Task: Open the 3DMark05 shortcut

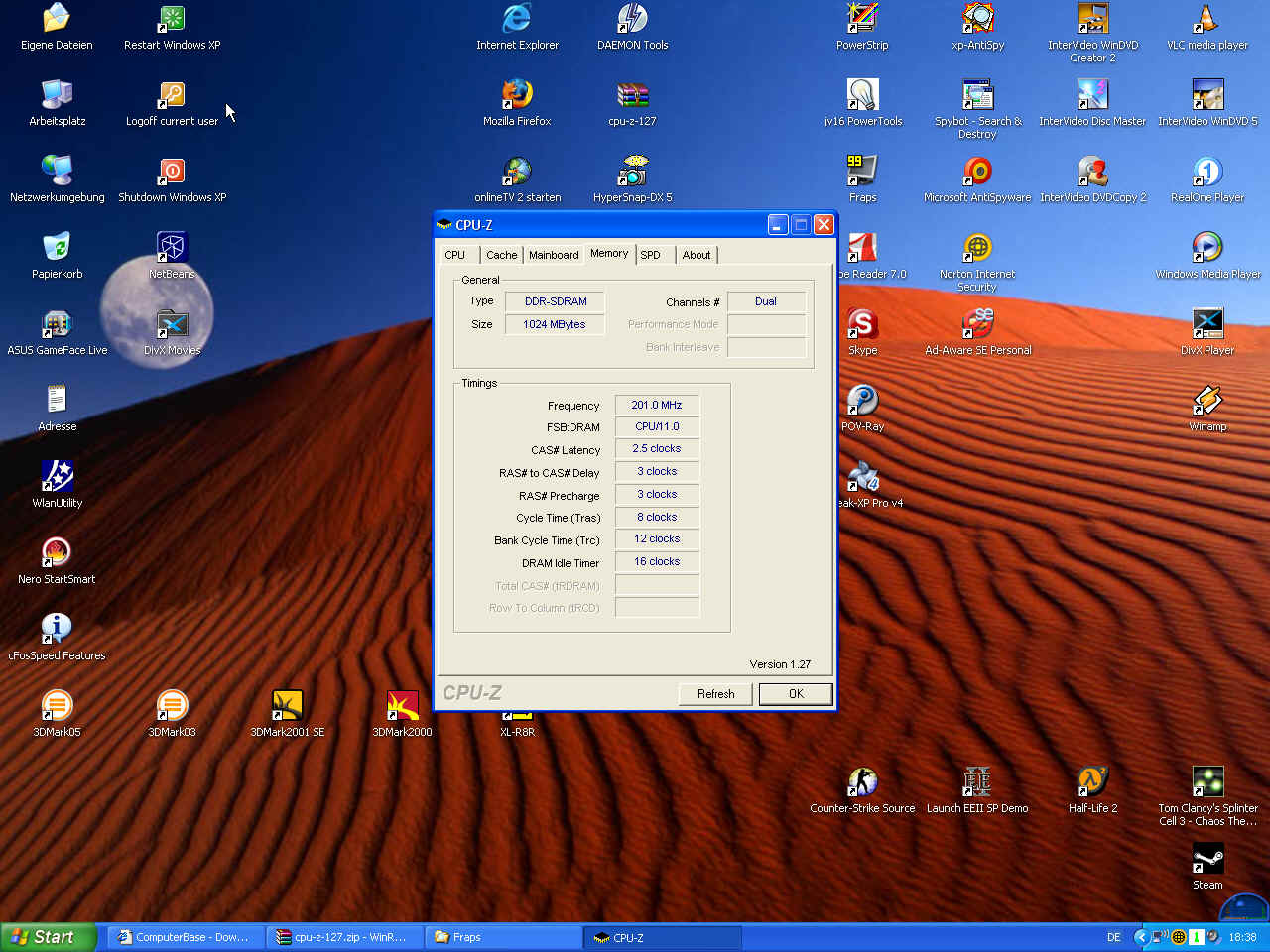Action: pos(57,714)
